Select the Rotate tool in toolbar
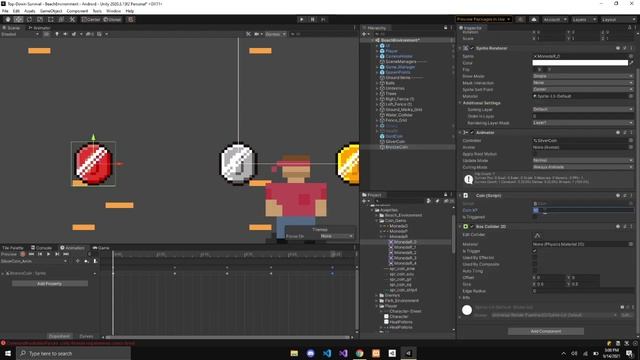The image size is (640, 360). (29, 19)
